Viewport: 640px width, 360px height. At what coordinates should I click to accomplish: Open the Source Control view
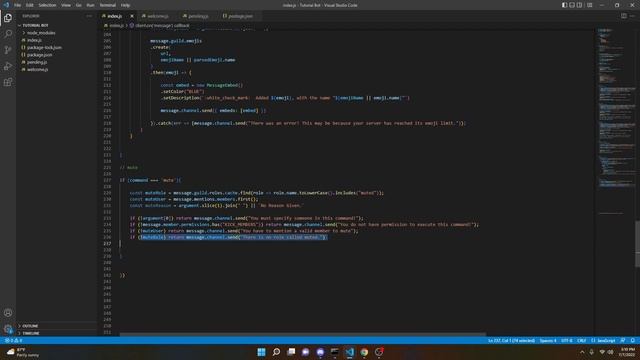(8, 50)
